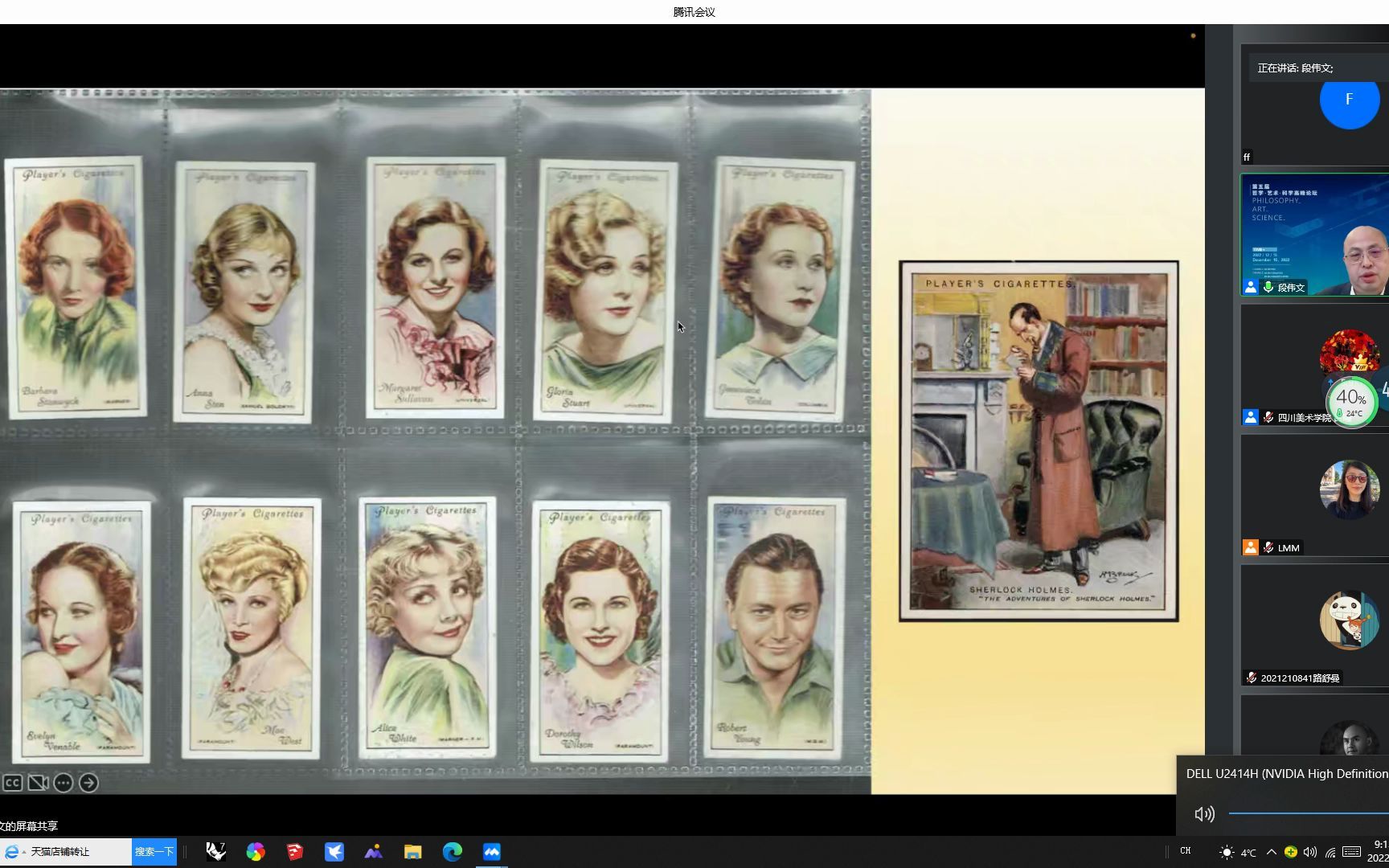The width and height of the screenshot is (1389, 868).
Task: Click muted mic icon next to LMM
Action: tap(1268, 547)
